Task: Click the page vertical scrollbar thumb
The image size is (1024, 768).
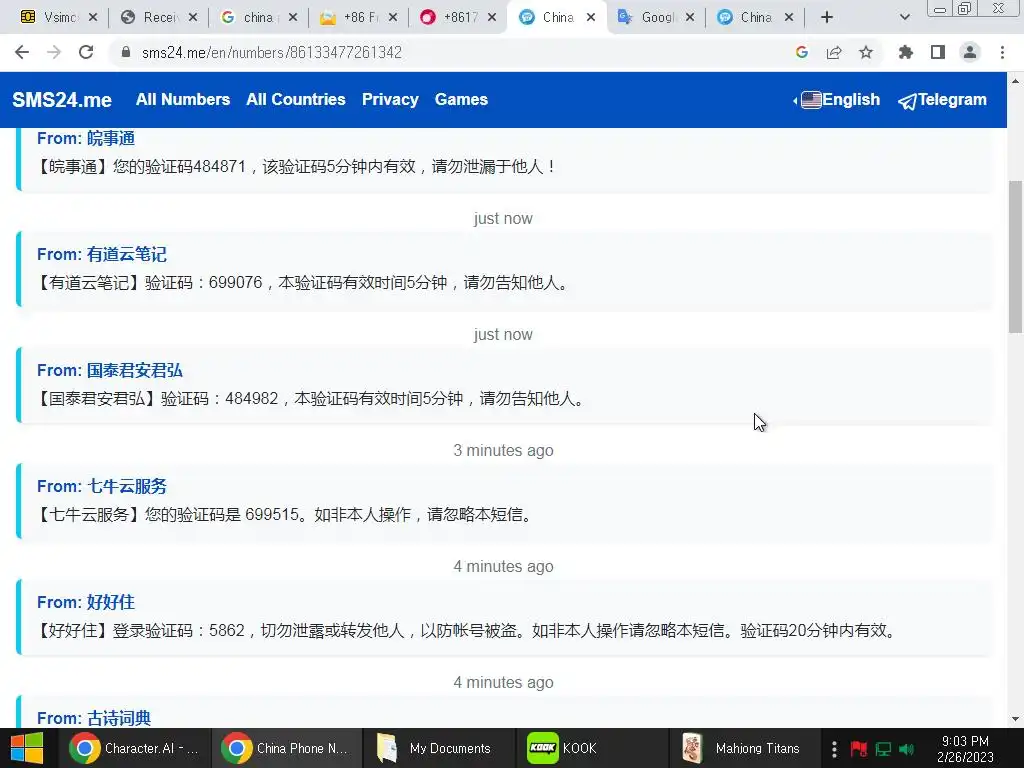Action: click(x=1016, y=256)
